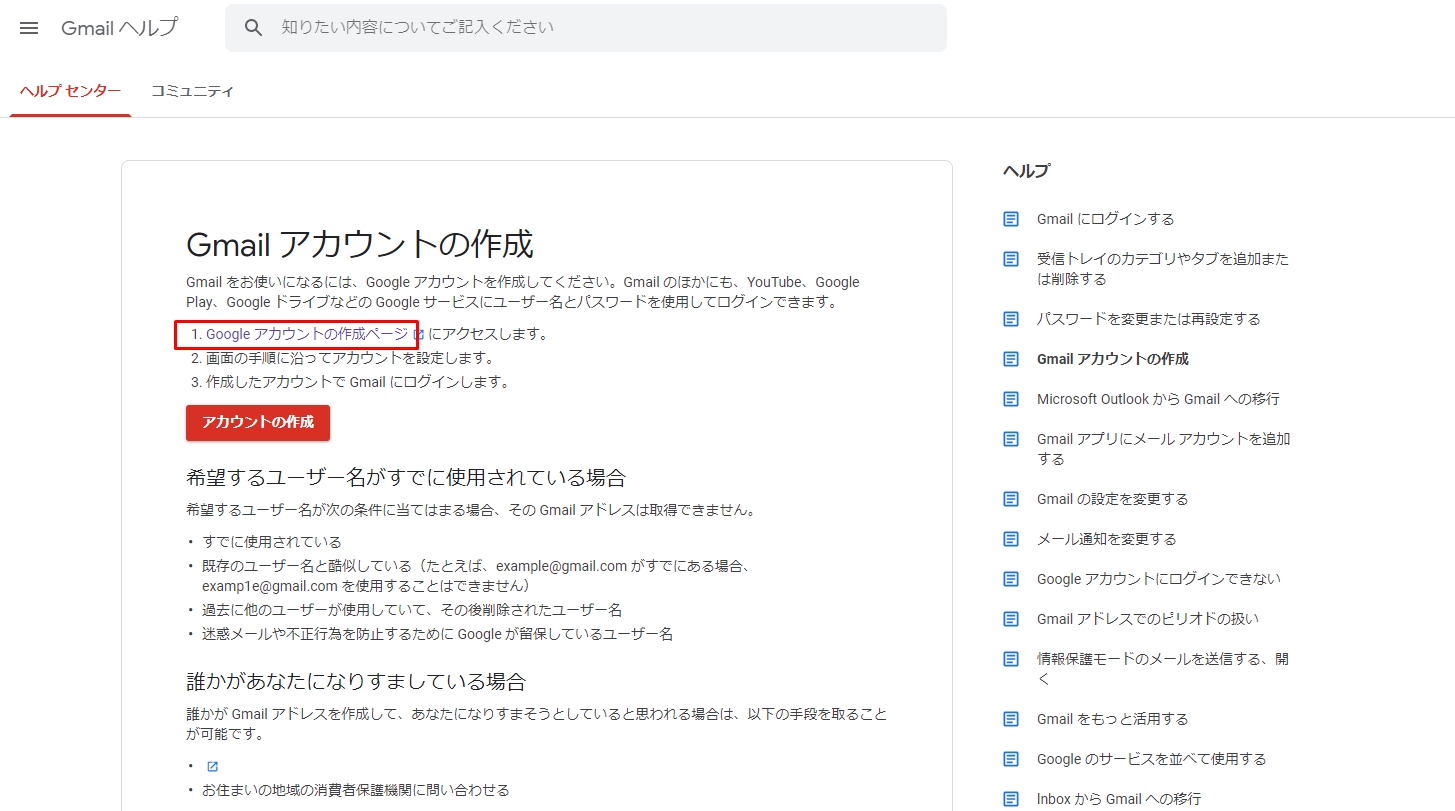Click step text 作成したアカウントで Gmail にログインします
Screen dimensions: 1455x811
[358, 382]
